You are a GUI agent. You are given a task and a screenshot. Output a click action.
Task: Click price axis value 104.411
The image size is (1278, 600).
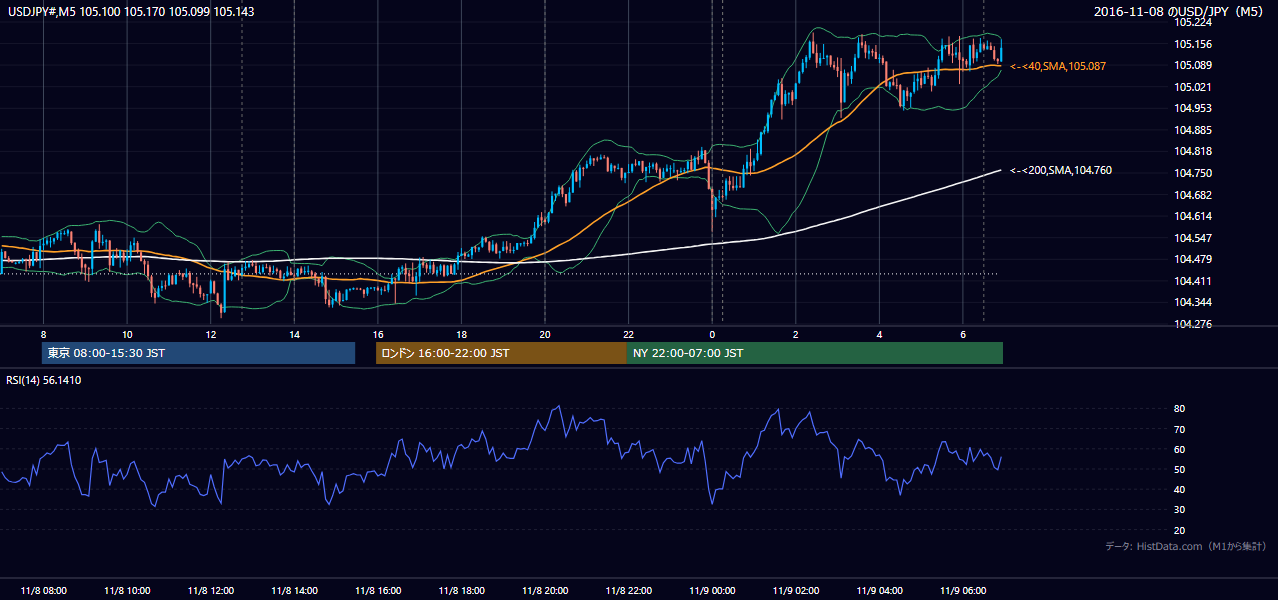point(1192,281)
